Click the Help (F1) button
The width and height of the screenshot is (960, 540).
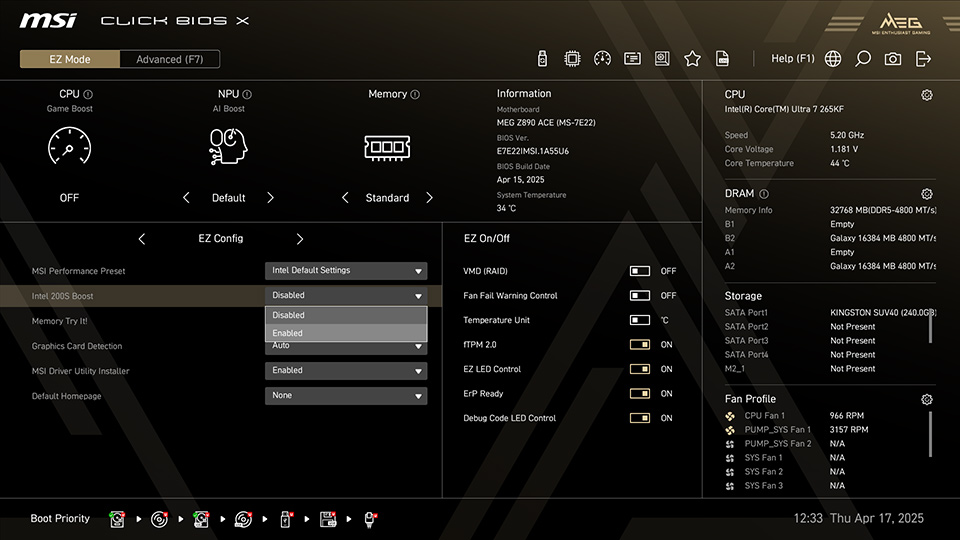(x=793, y=59)
